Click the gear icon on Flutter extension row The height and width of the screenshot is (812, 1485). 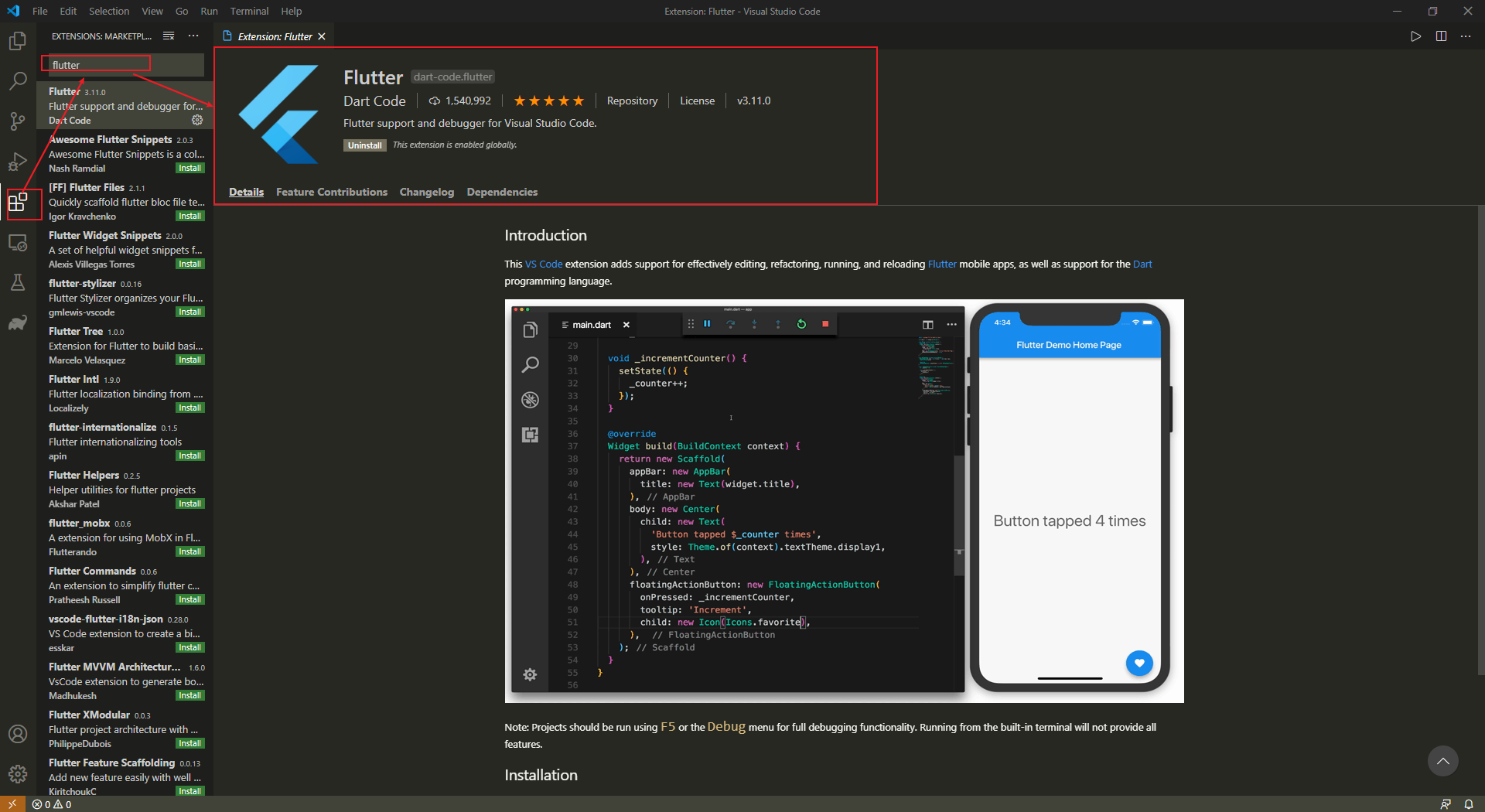pyautogui.click(x=197, y=120)
